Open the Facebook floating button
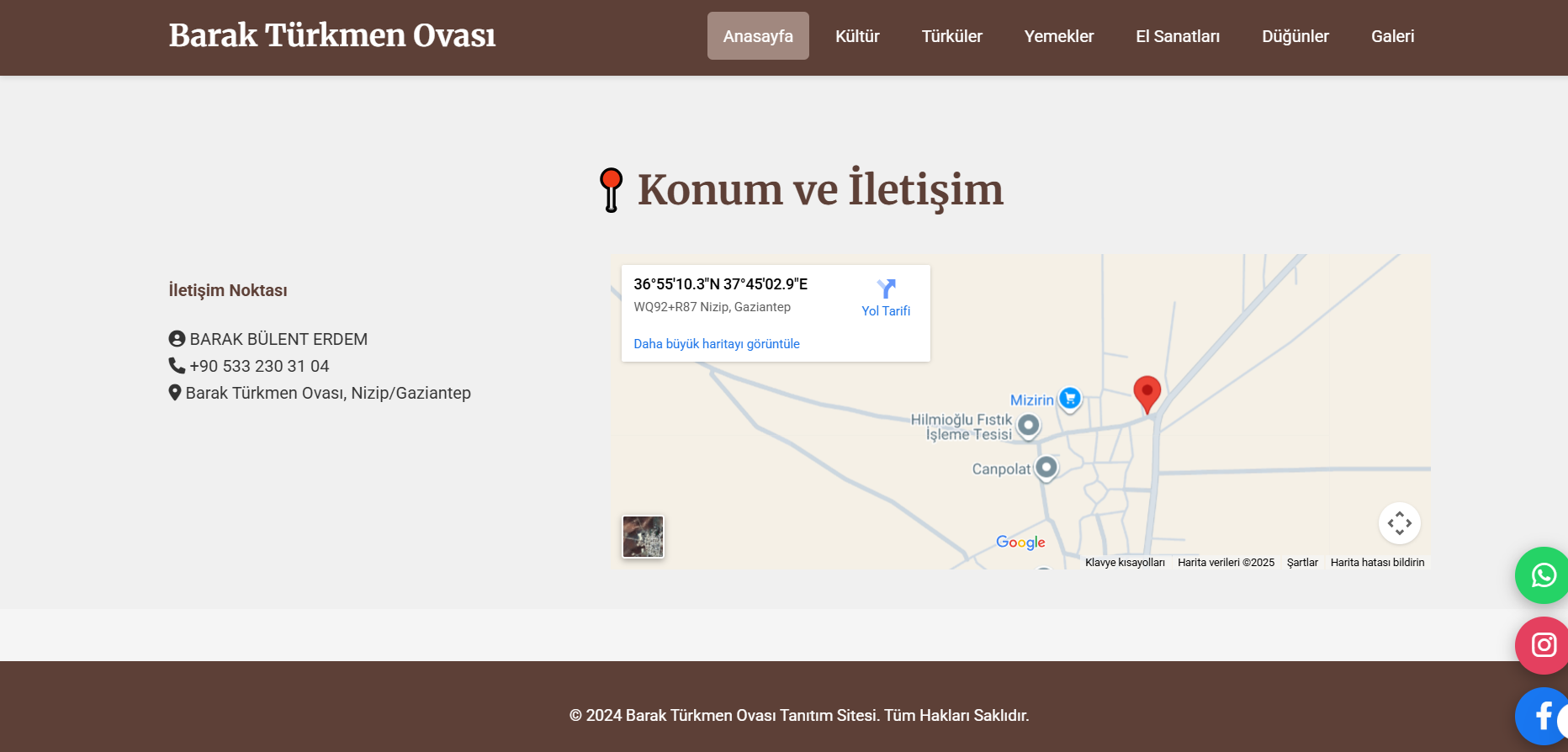 pos(1543,716)
